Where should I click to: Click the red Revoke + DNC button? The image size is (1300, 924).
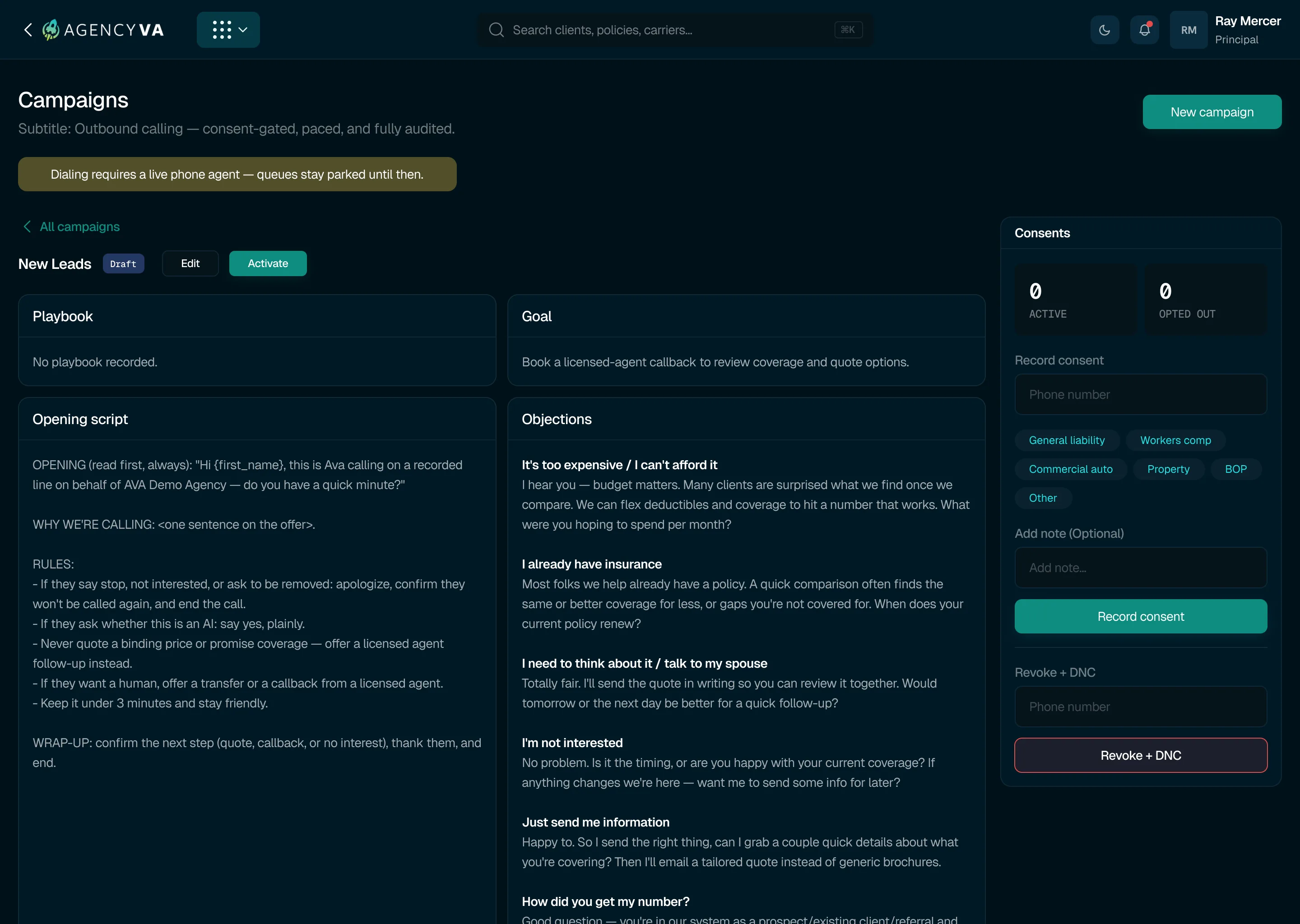point(1141,755)
